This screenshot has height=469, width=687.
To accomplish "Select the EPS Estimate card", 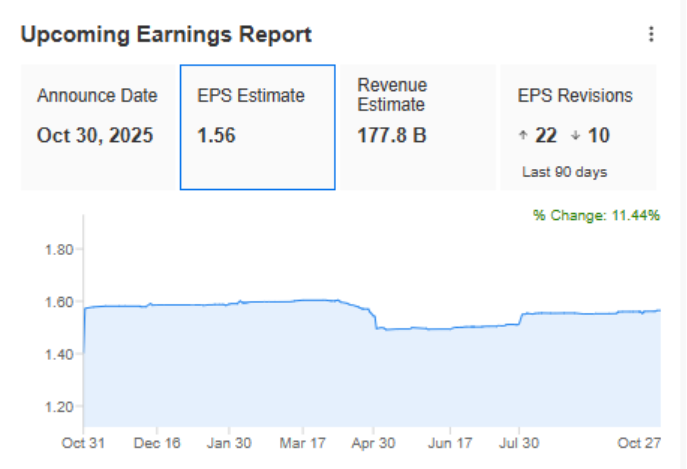I will (258, 127).
